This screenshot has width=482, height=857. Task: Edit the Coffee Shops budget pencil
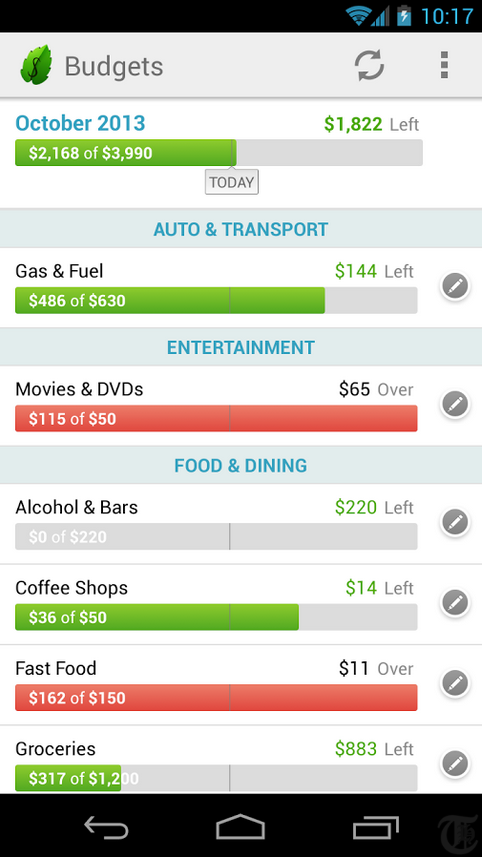(x=455, y=603)
